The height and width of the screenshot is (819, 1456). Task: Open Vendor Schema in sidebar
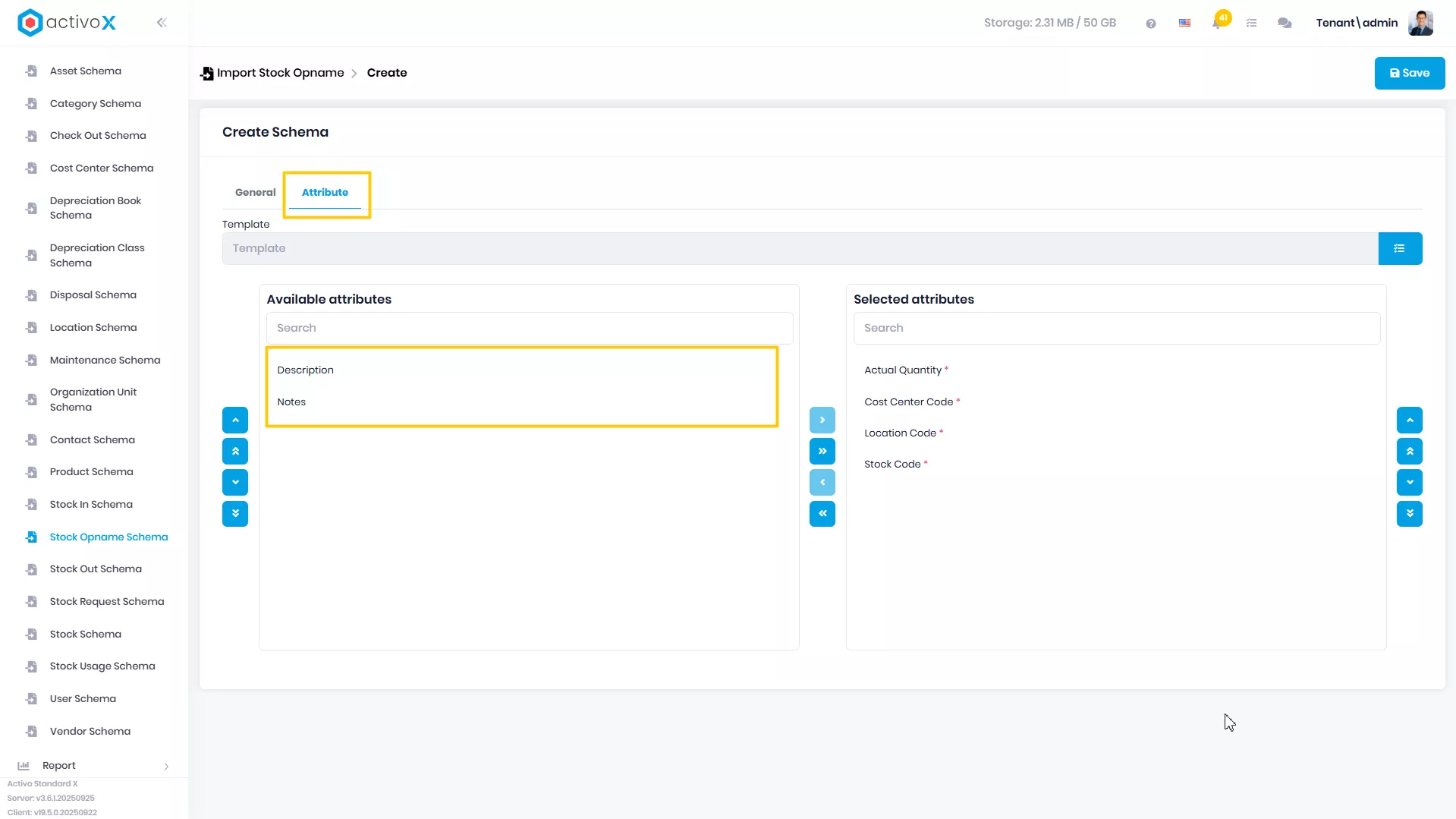click(x=90, y=732)
